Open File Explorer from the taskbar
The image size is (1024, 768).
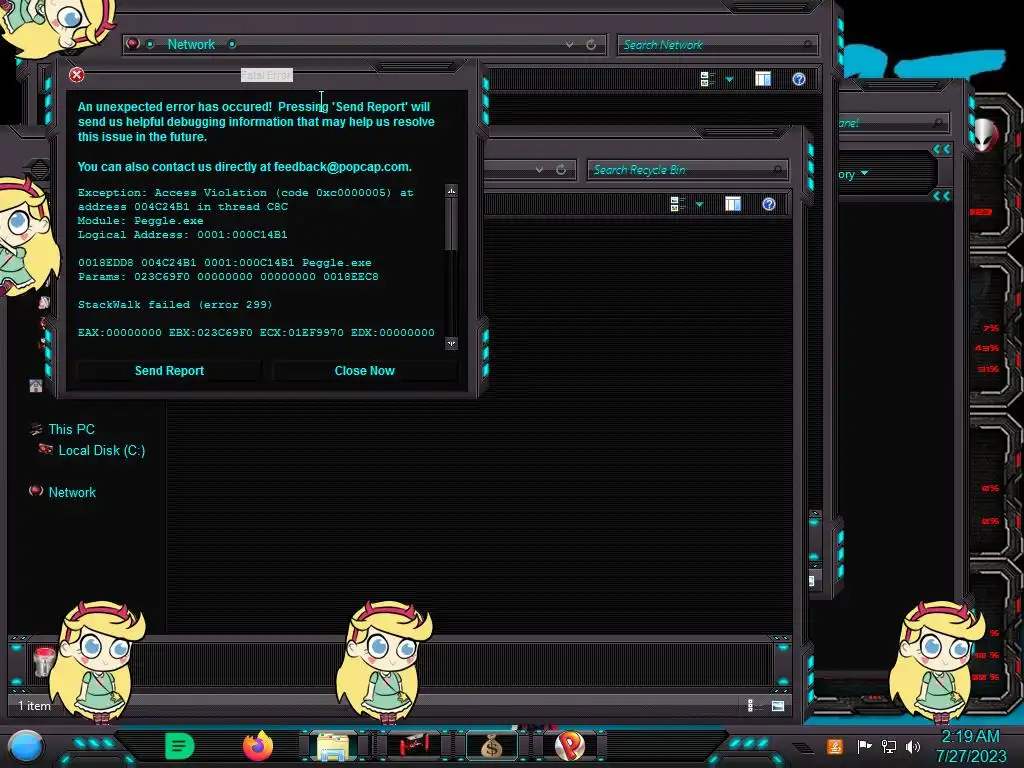point(332,746)
